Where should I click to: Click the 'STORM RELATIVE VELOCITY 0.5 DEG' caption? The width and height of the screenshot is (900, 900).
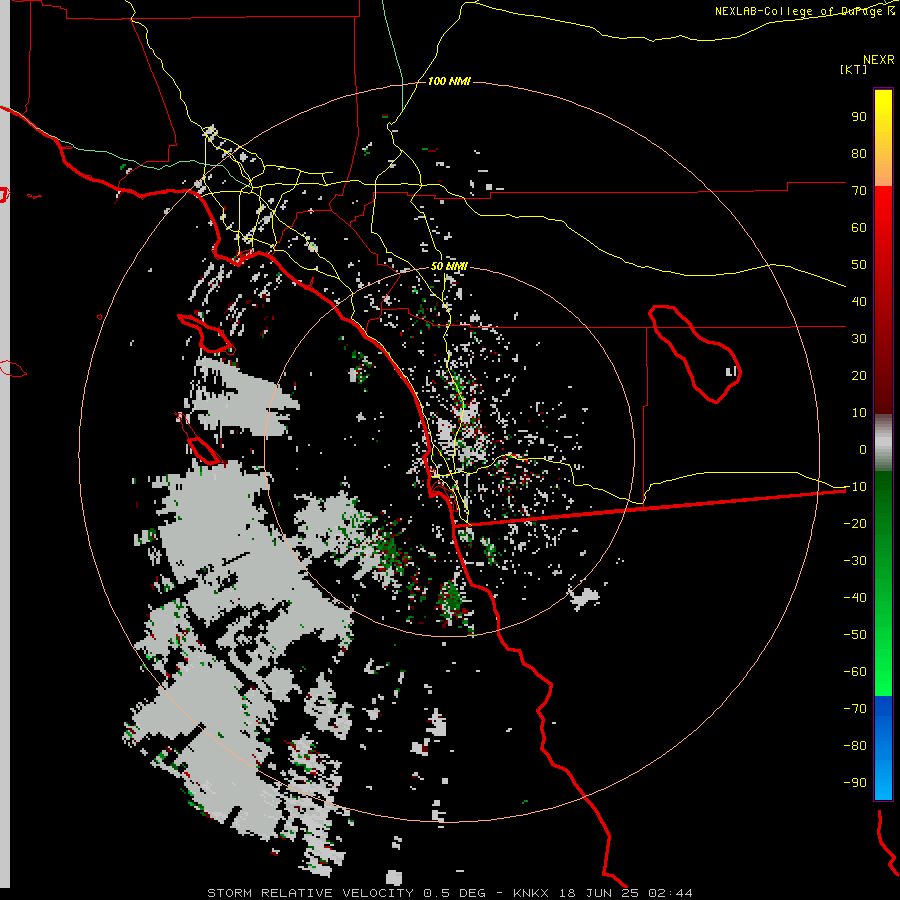pos(346,893)
